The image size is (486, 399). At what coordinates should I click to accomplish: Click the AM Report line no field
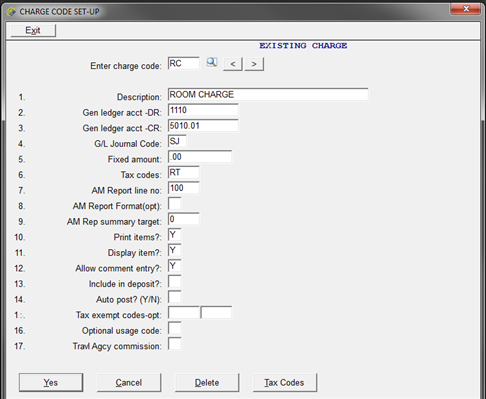pyautogui.click(x=184, y=188)
